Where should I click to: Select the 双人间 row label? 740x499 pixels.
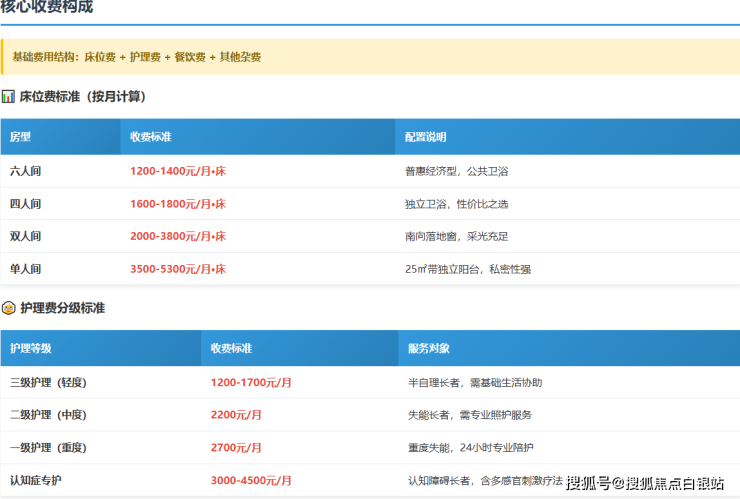(x=25, y=236)
